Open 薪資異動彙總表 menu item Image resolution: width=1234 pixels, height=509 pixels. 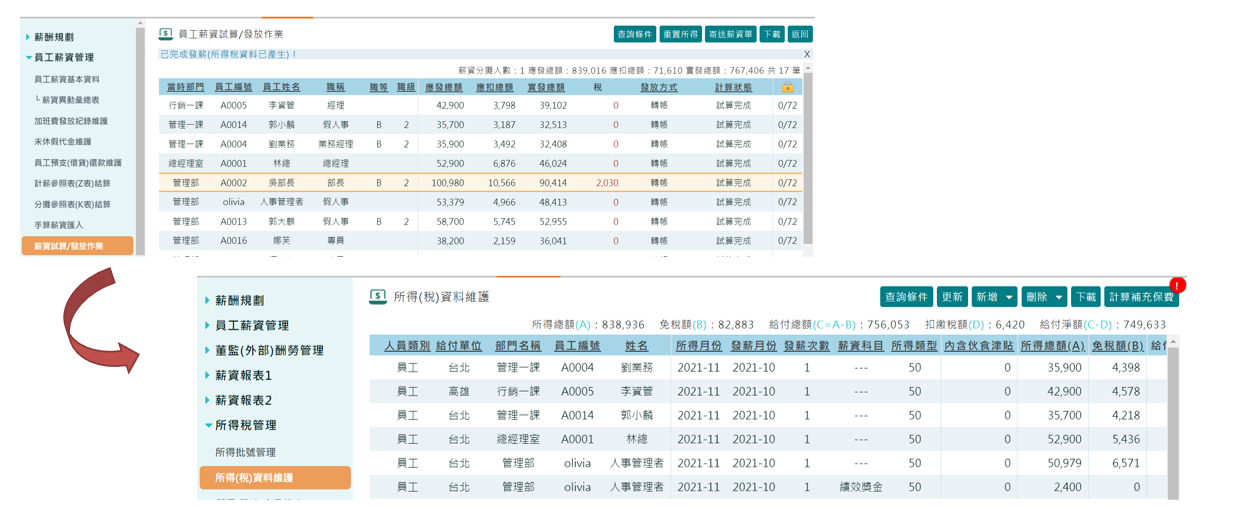click(71, 100)
